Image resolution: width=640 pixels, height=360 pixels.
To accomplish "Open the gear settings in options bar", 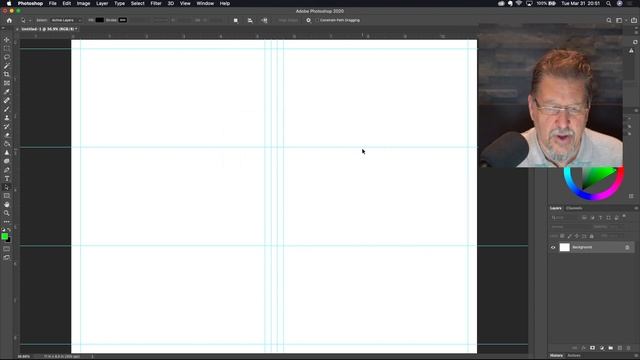I will [x=308, y=20].
